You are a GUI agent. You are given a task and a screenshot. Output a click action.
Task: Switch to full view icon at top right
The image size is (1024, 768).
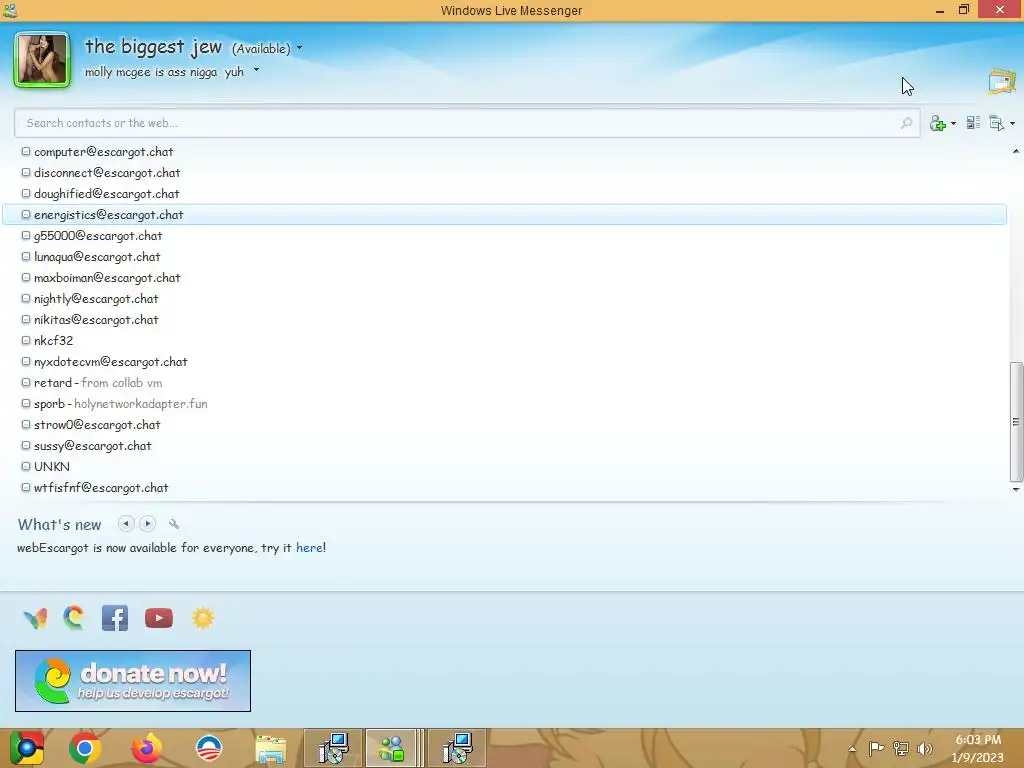coord(1002,82)
